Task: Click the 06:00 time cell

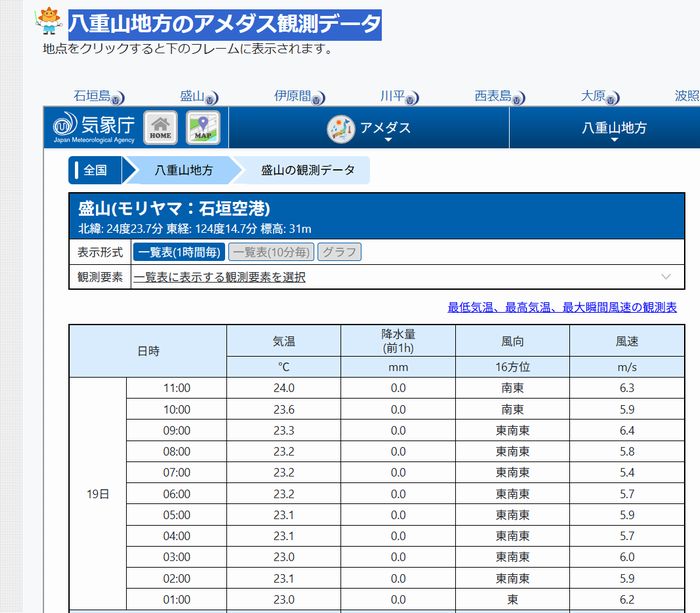Action: 176,494
